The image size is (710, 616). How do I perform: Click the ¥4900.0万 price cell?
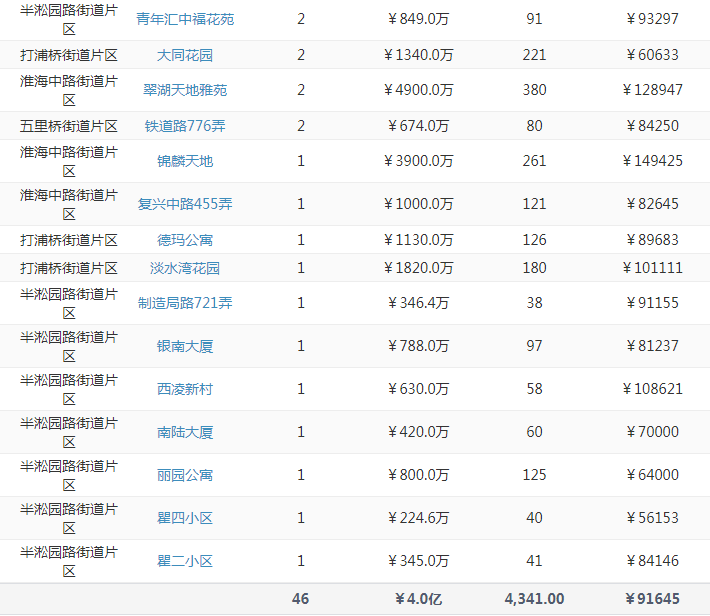(x=418, y=90)
